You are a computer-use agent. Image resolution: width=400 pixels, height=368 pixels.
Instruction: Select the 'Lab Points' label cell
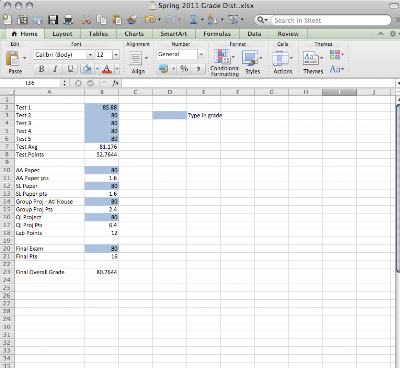(50, 233)
